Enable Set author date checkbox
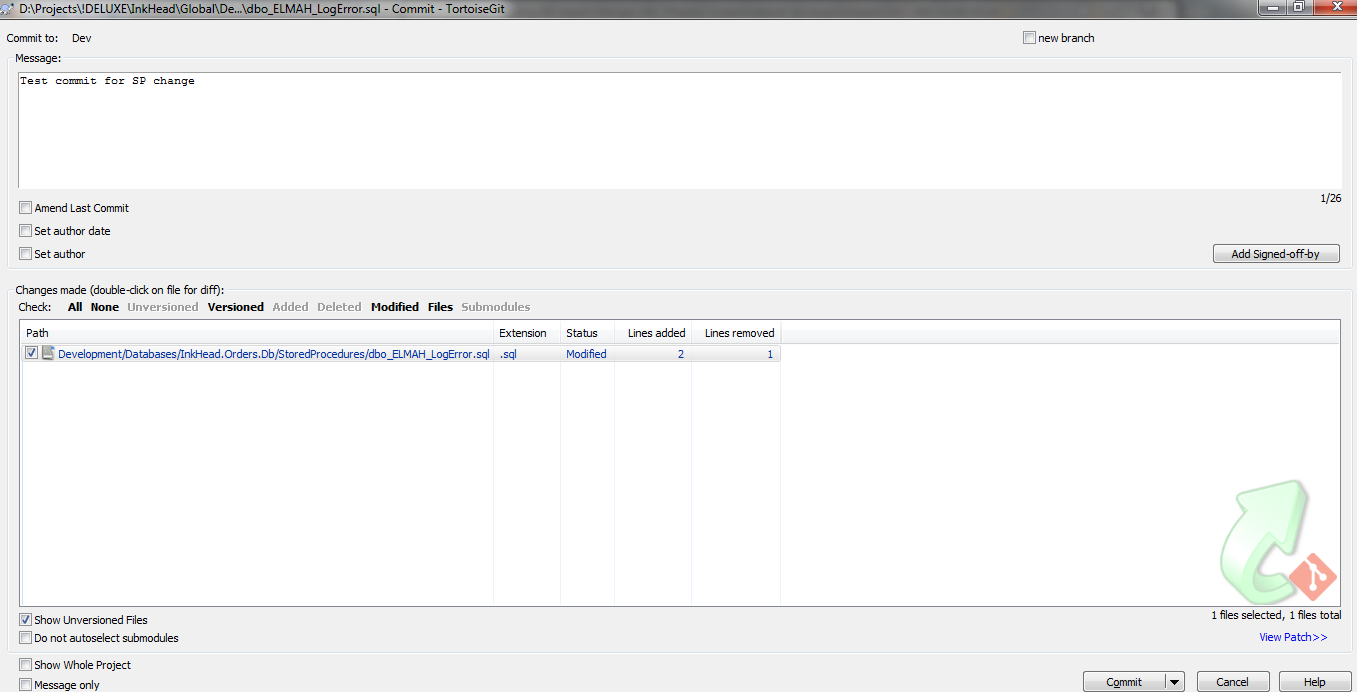 click(26, 231)
